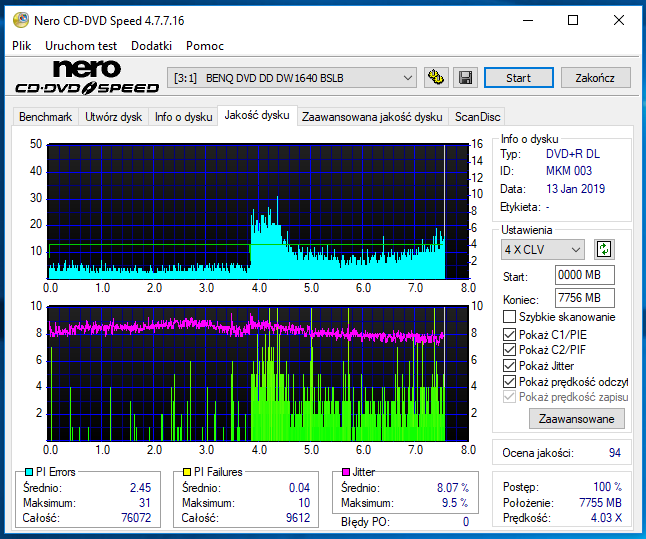Click Jitter maximum value 9.5 %
This screenshot has width=646, height=539.
pos(455,503)
